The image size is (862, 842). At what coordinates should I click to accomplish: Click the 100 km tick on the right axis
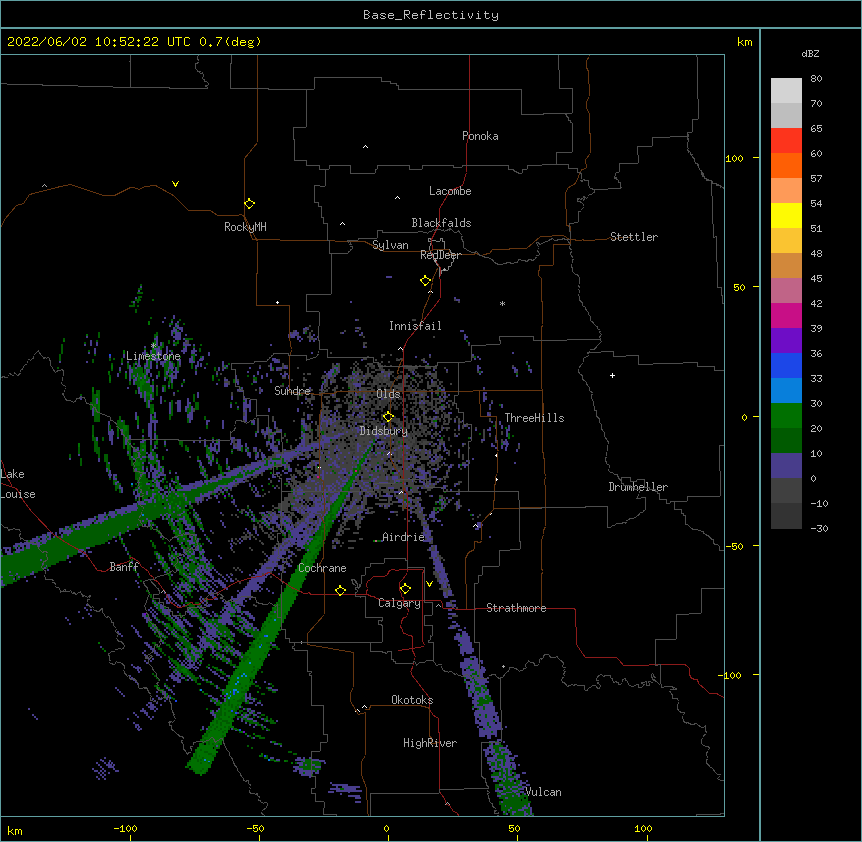(734, 158)
